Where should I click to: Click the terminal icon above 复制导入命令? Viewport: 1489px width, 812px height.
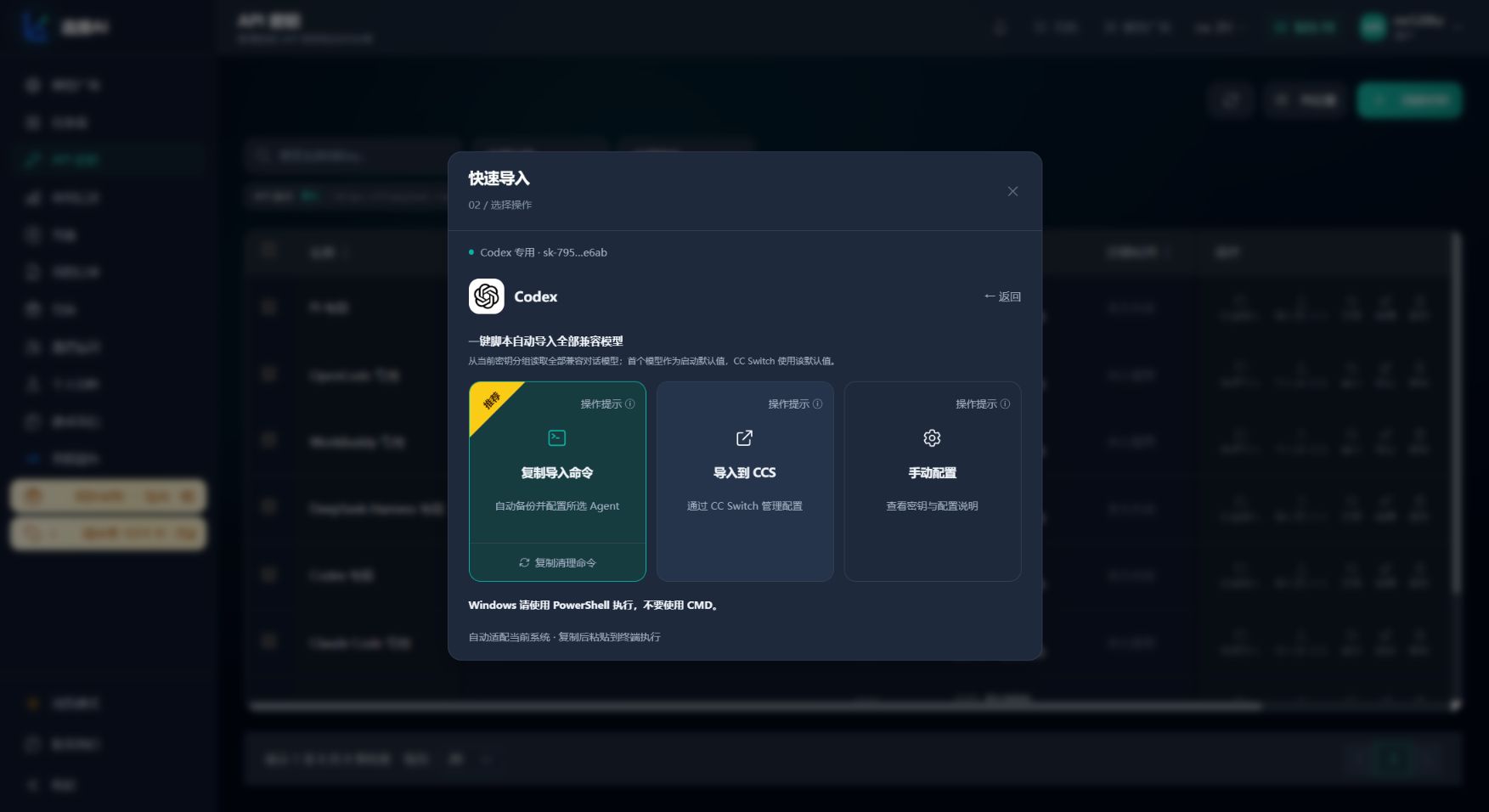click(x=557, y=438)
